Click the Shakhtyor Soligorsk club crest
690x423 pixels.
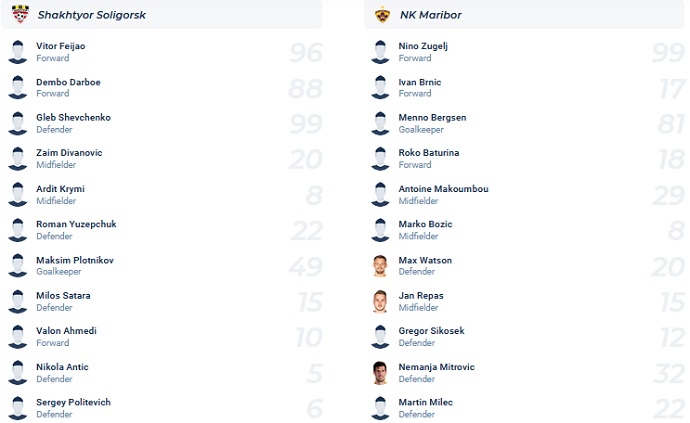click(x=18, y=15)
